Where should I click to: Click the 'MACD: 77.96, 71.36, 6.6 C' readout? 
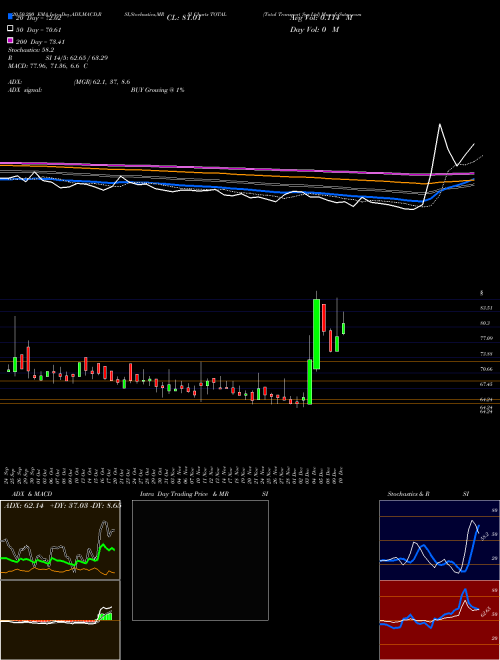[48, 66]
